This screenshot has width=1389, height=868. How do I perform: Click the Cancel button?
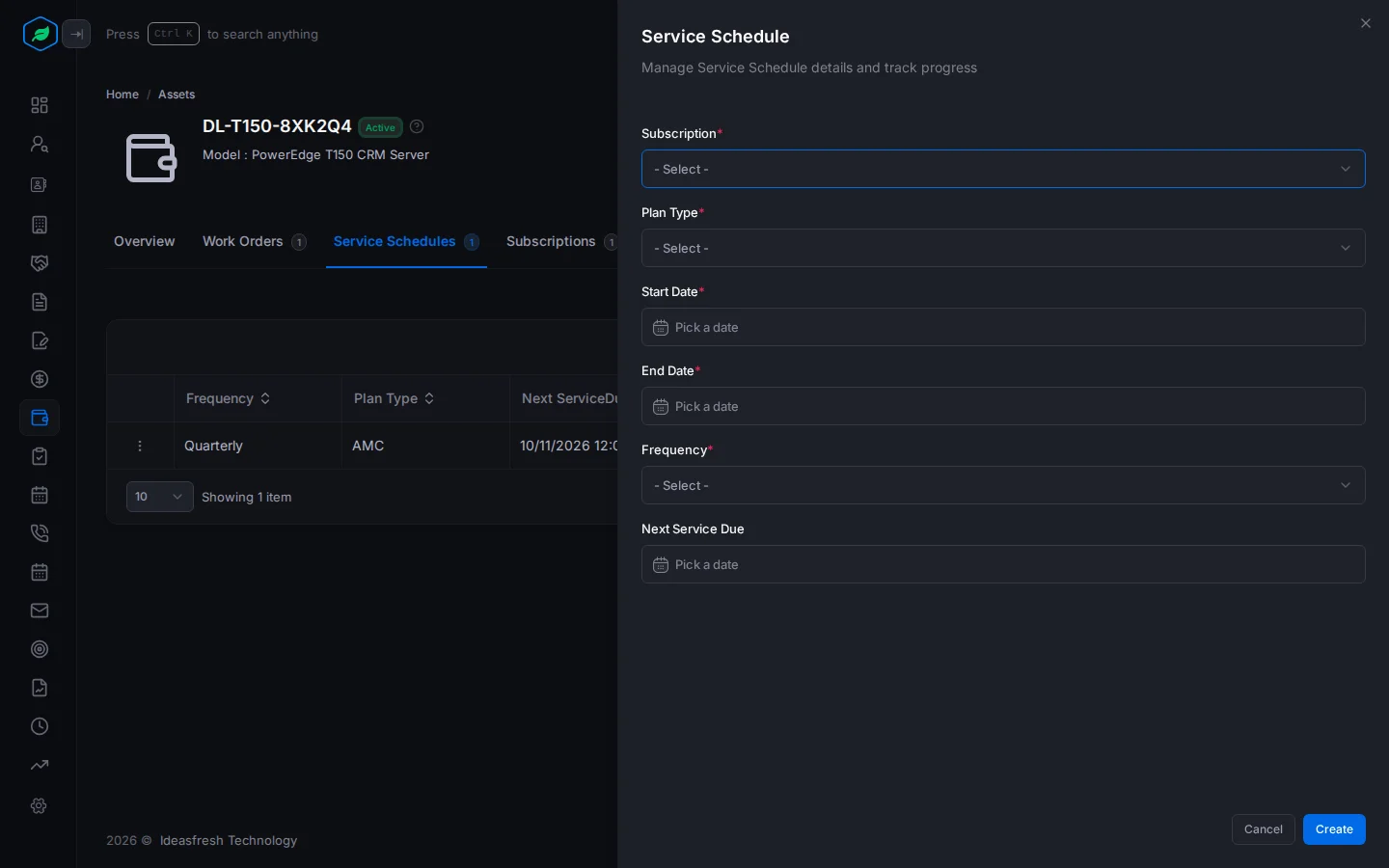click(x=1263, y=829)
